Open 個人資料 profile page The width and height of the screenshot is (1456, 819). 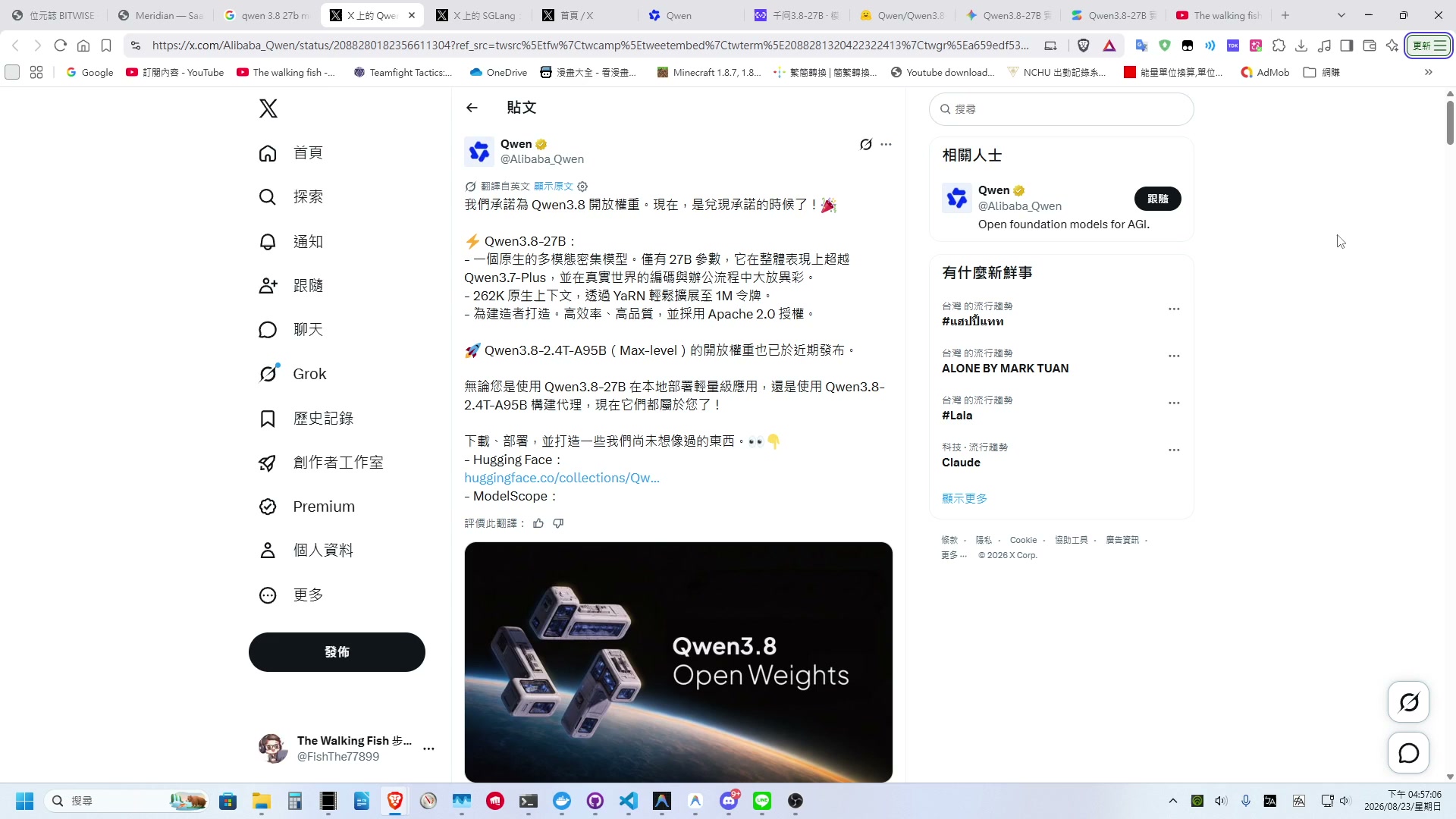306,551
